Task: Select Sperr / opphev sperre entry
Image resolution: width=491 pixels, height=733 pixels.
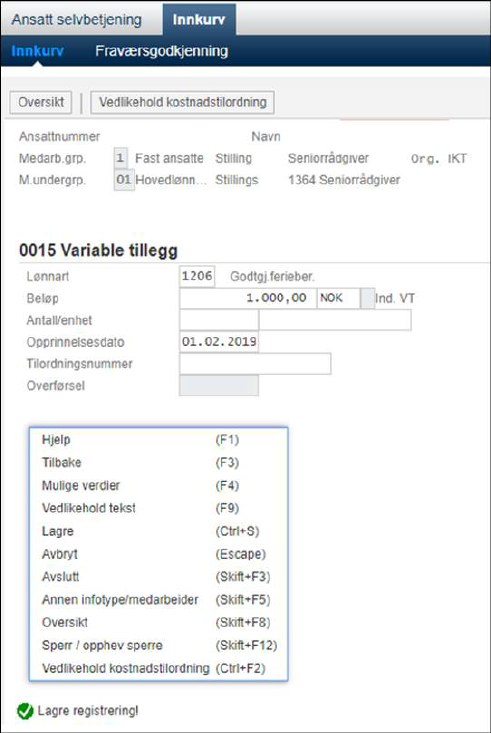Action: coord(159,645)
